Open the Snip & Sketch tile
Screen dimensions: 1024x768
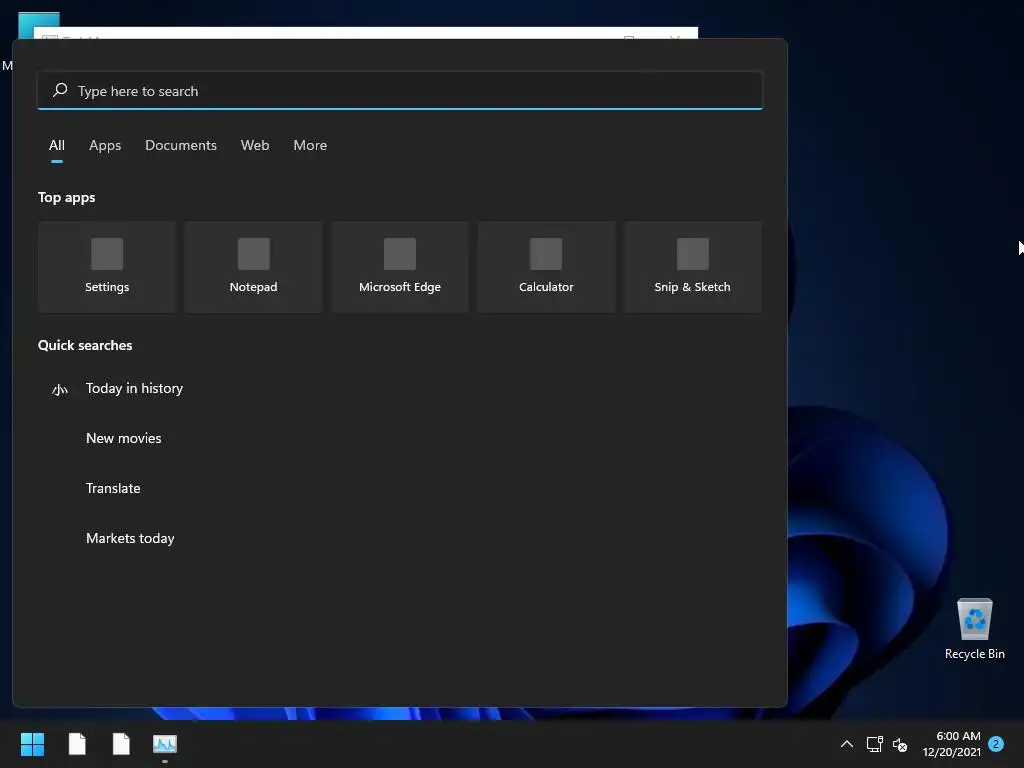click(x=692, y=267)
